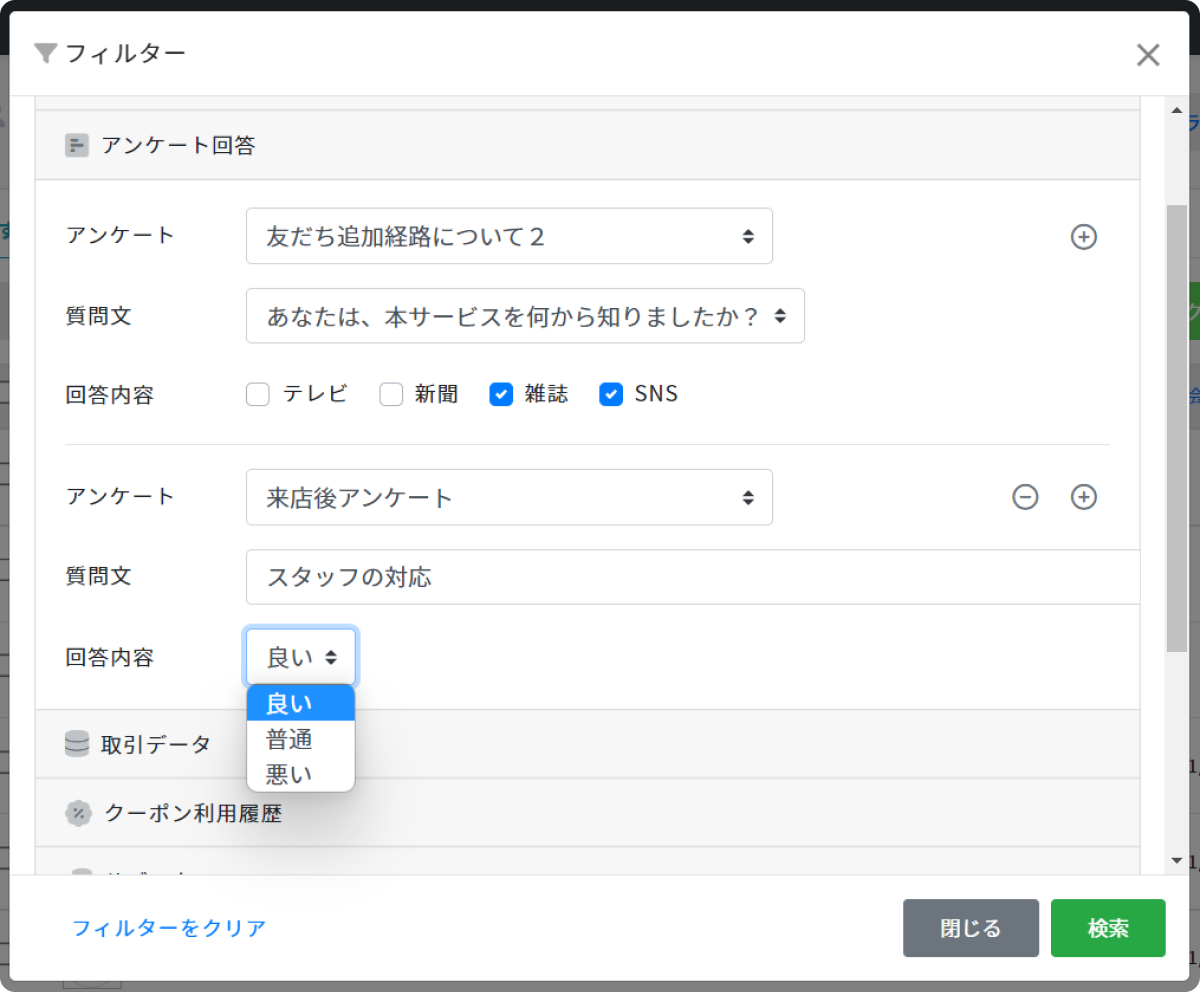
Task: Open the question text dropdown あなたは、本サービスを
Action: click(525, 316)
